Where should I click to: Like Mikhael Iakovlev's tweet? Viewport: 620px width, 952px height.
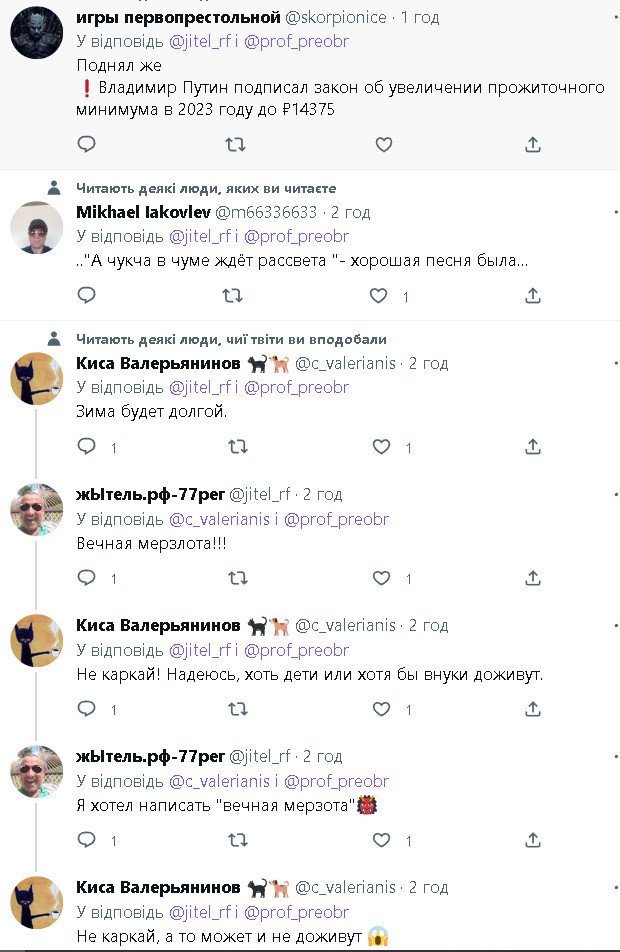coord(379,296)
